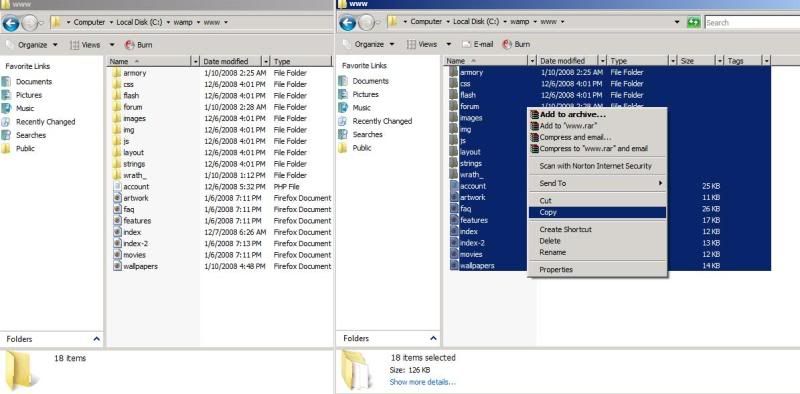The height and width of the screenshot is (394, 800).
Task: Click Computer breadcrumb in left address bar
Action: click(x=89, y=22)
